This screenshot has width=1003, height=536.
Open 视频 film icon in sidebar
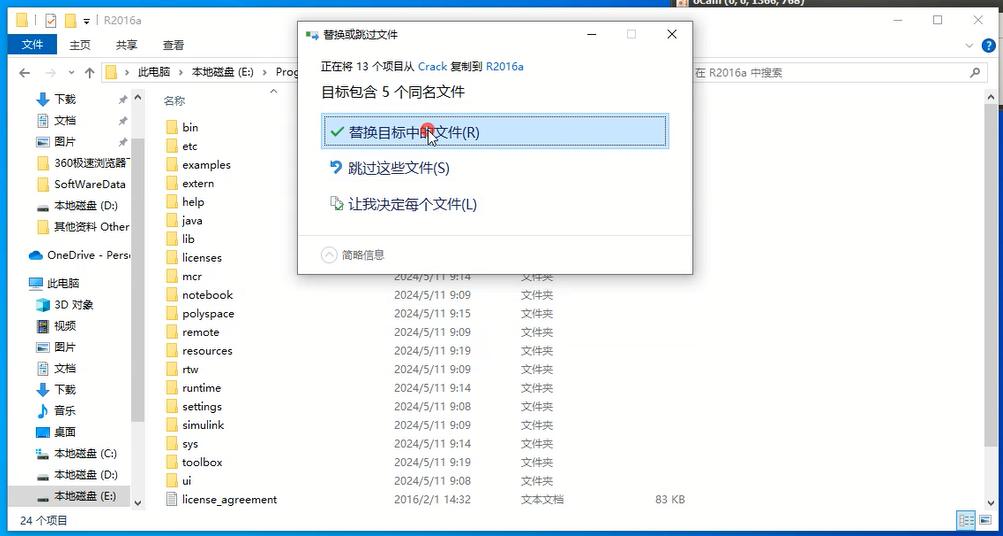click(43, 326)
